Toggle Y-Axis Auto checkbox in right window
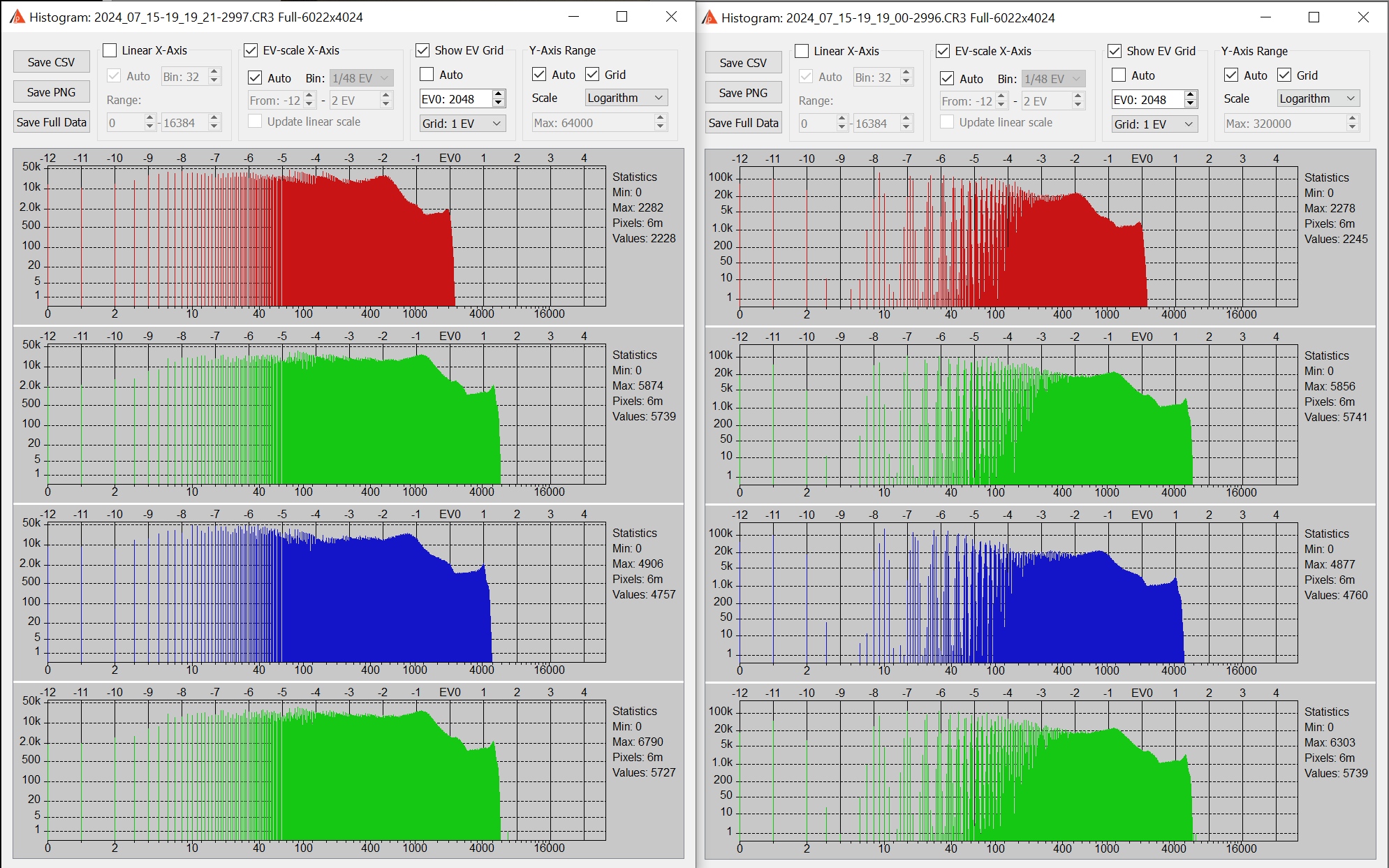 1231,75
